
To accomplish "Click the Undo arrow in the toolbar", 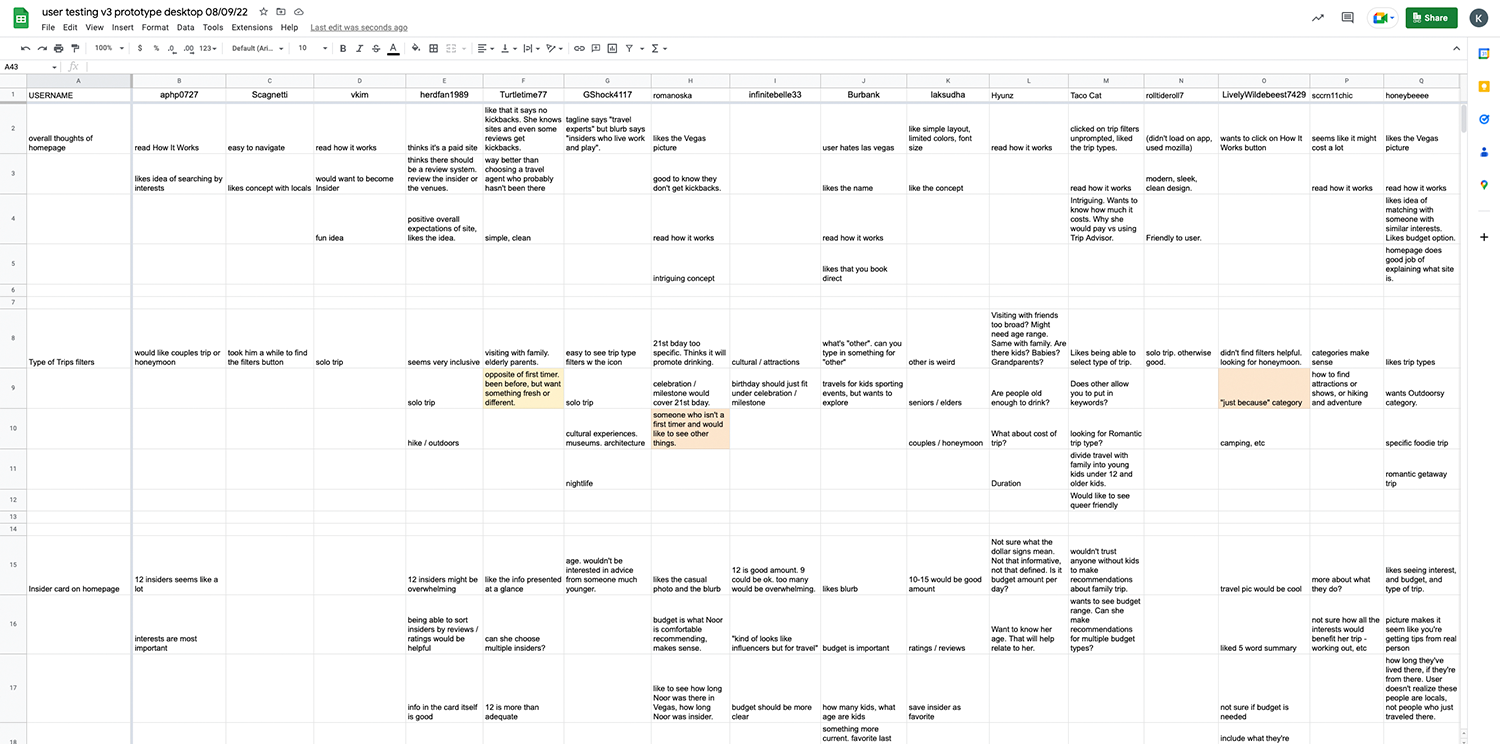I will pyautogui.click(x=26, y=48).
